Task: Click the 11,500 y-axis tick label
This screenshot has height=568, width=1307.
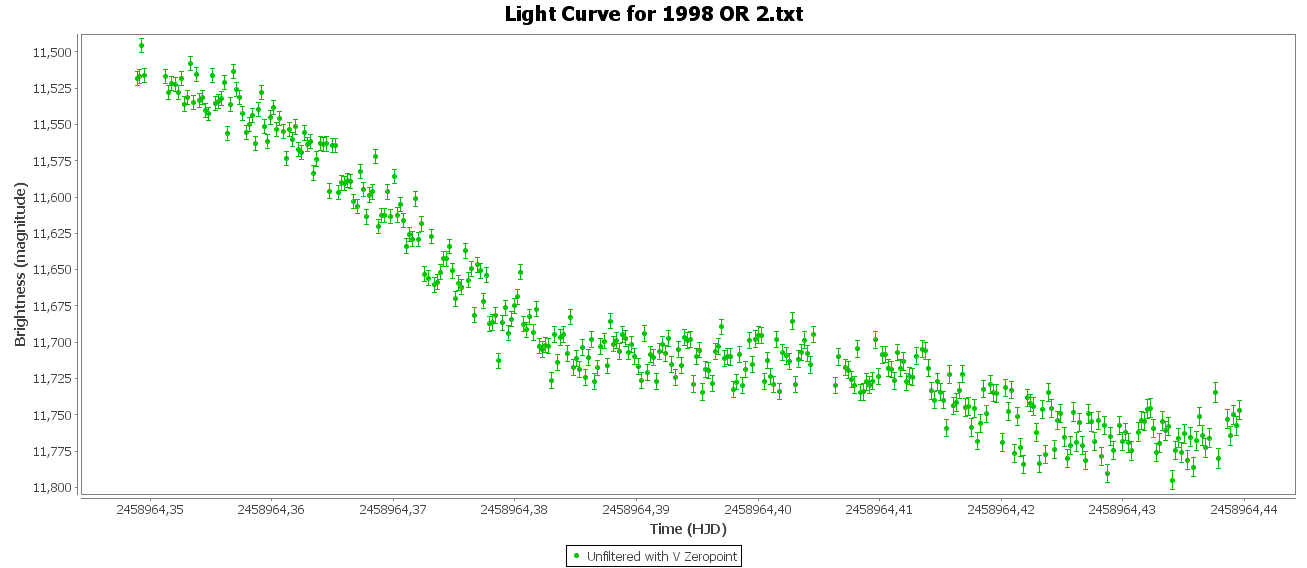Action: (x=53, y=52)
